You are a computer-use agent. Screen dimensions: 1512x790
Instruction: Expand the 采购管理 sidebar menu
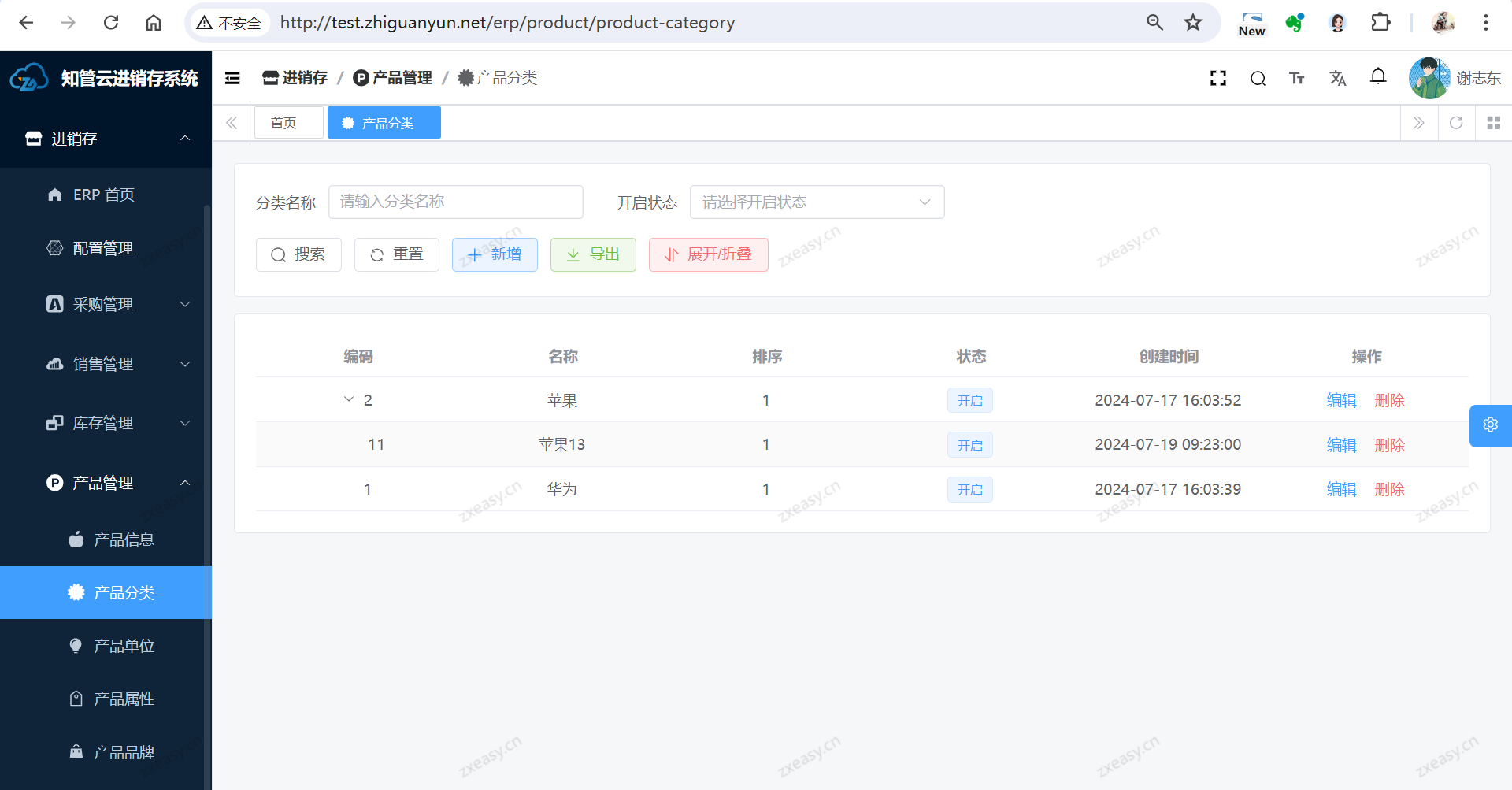tap(118, 304)
